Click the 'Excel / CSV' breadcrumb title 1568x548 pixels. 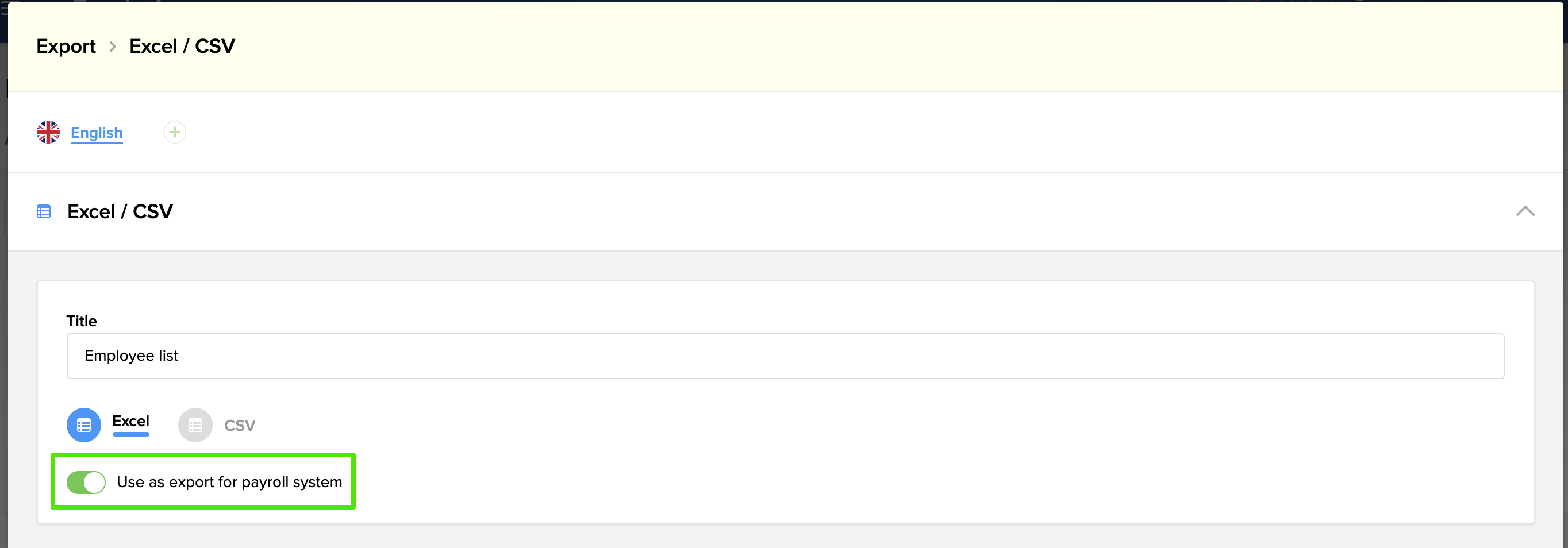tap(182, 46)
